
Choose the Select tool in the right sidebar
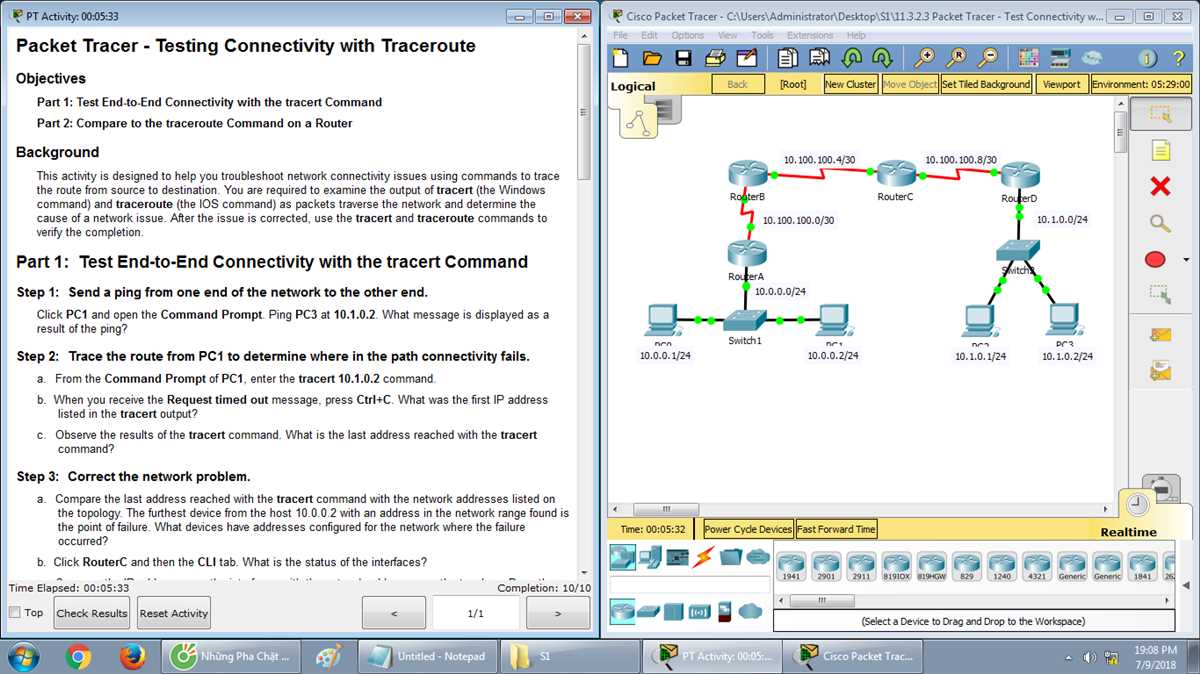click(1160, 114)
